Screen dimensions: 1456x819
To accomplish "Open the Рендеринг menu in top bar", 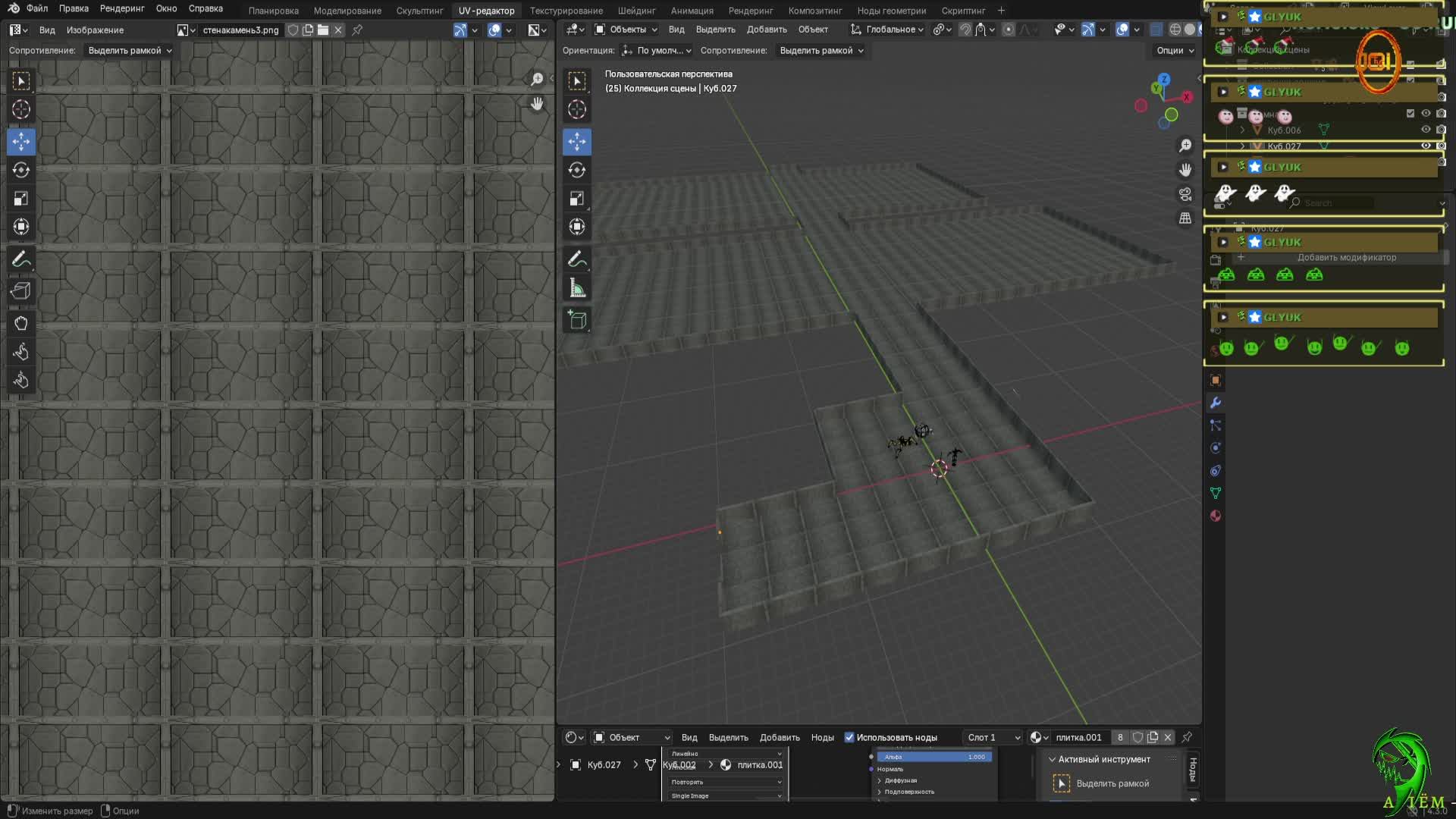I will click(121, 8).
